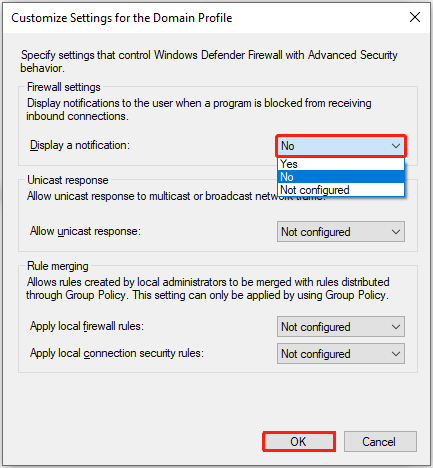The width and height of the screenshot is (433, 468).
Task: Open Apply local connection security rules dropdown
Action: pos(341,354)
